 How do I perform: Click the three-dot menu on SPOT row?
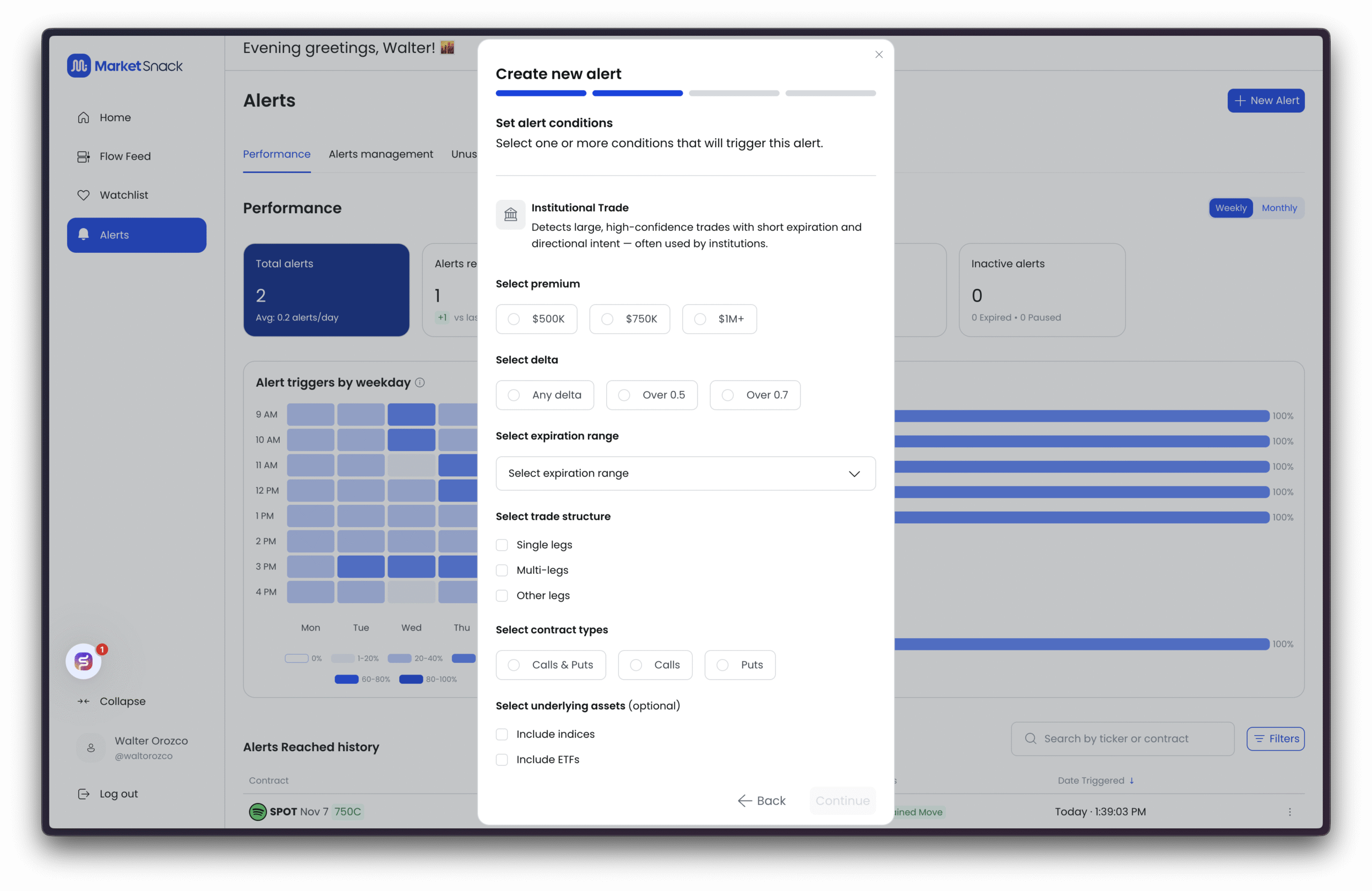[1289, 812]
